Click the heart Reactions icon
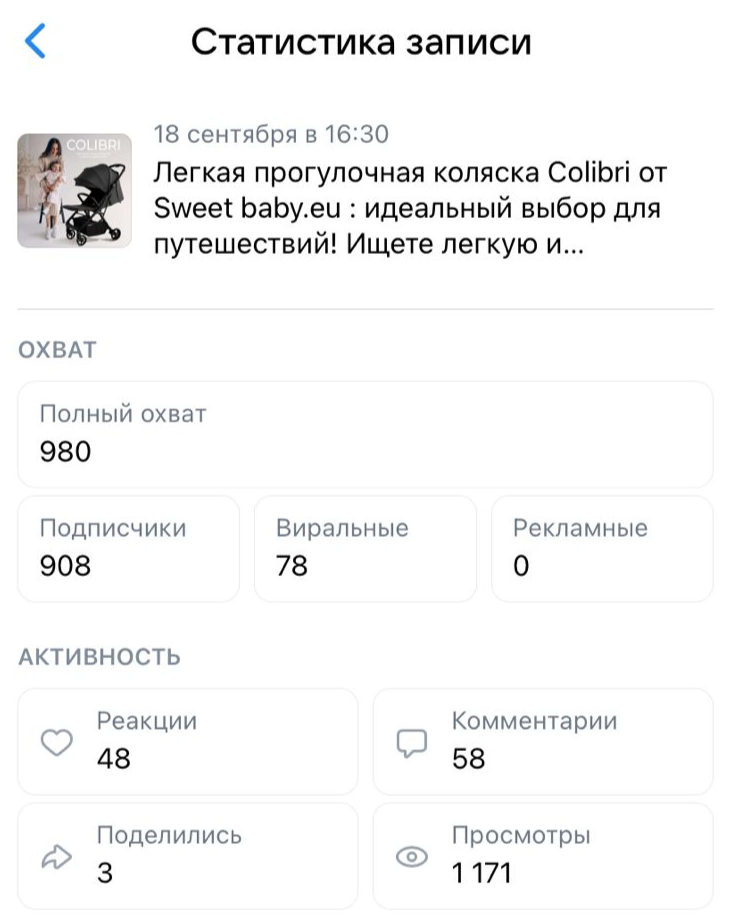734x920 pixels. 56,742
